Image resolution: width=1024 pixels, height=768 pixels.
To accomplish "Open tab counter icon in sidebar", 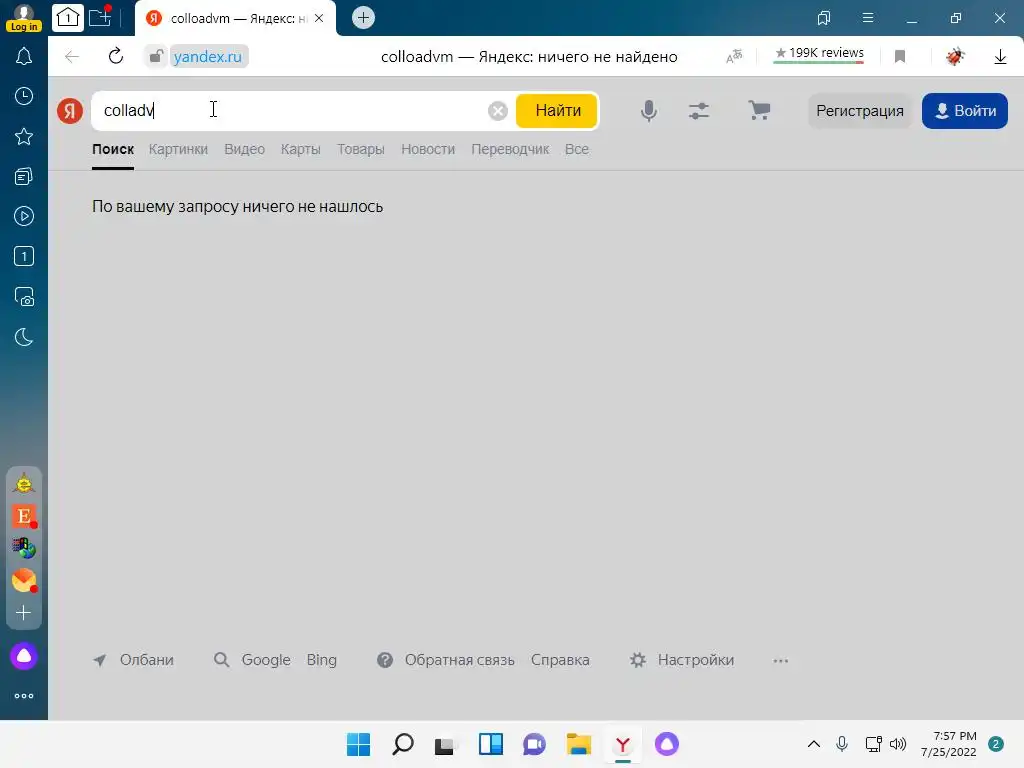I will 24,256.
